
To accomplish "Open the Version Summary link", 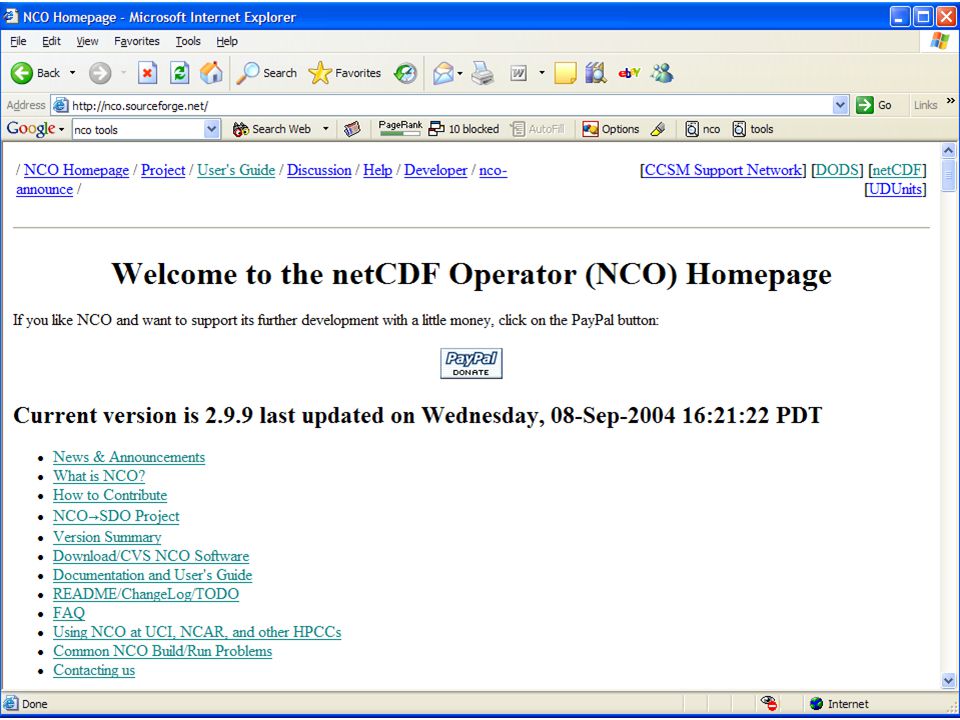I will click(x=107, y=538).
